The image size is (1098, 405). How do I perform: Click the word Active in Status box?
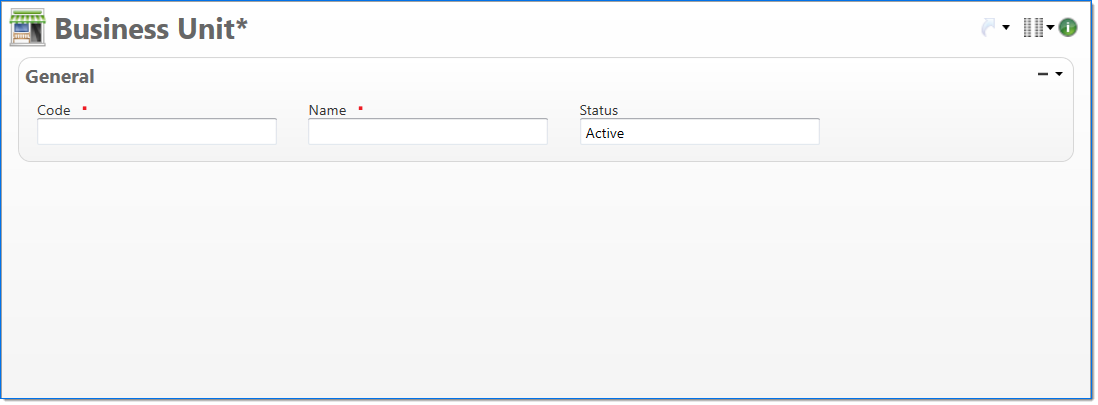[605, 133]
